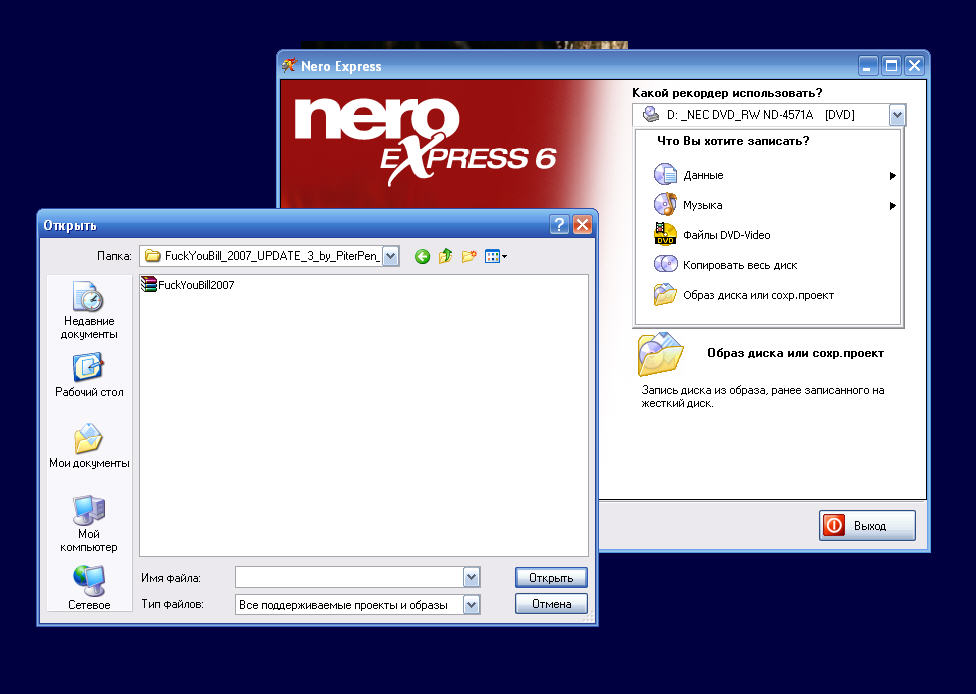This screenshot has height=694, width=976.
Task: Click the FuckYouBill_2007 folder path combo box
Action: pos(269,256)
